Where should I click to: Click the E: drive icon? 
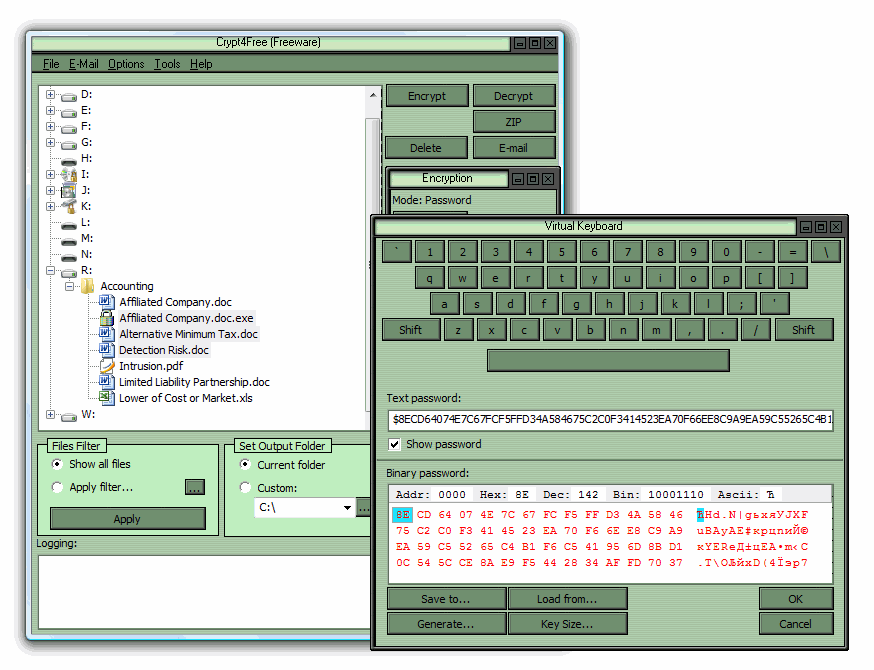click(69, 112)
